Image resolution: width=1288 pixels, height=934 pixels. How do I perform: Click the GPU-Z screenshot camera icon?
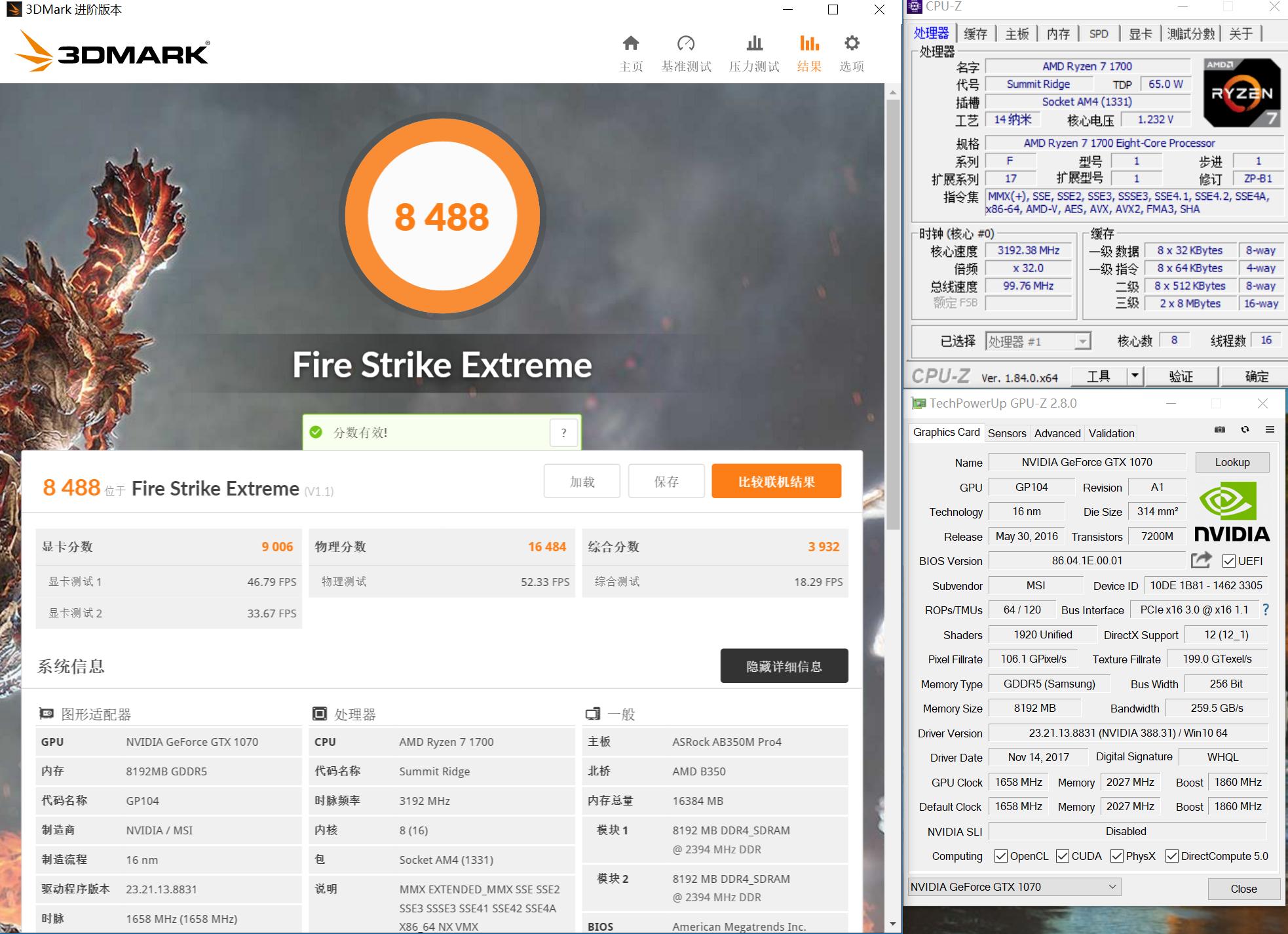pos(1219,429)
